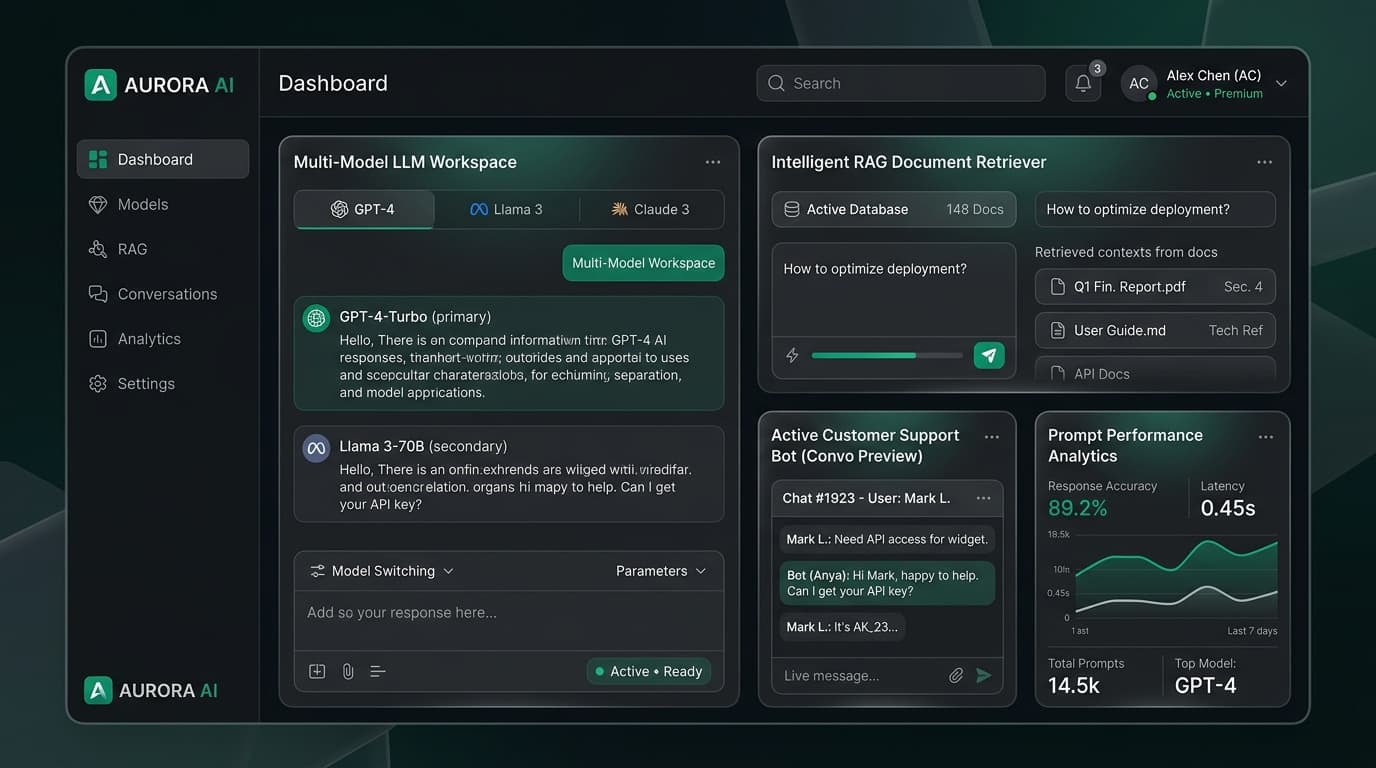Click the add block icon below response input
This screenshot has height=768, width=1376.
pos(317,672)
